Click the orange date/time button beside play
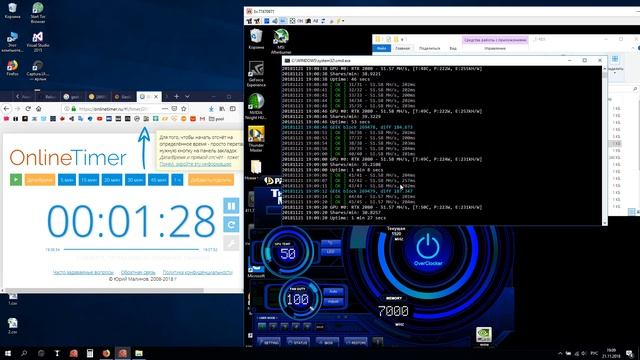Screen dimensions: 640x360 [x=40, y=180]
